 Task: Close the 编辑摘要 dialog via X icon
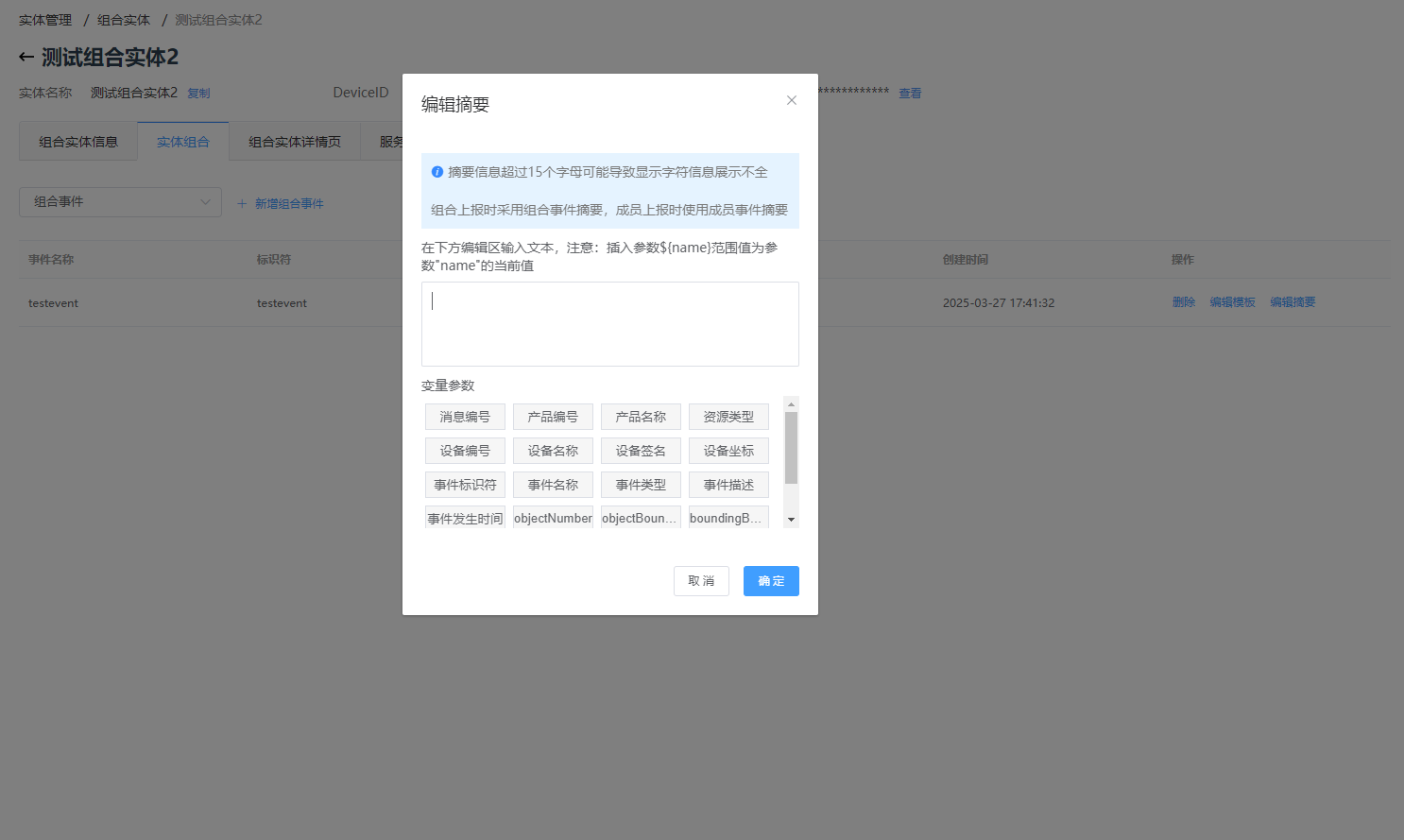click(792, 100)
